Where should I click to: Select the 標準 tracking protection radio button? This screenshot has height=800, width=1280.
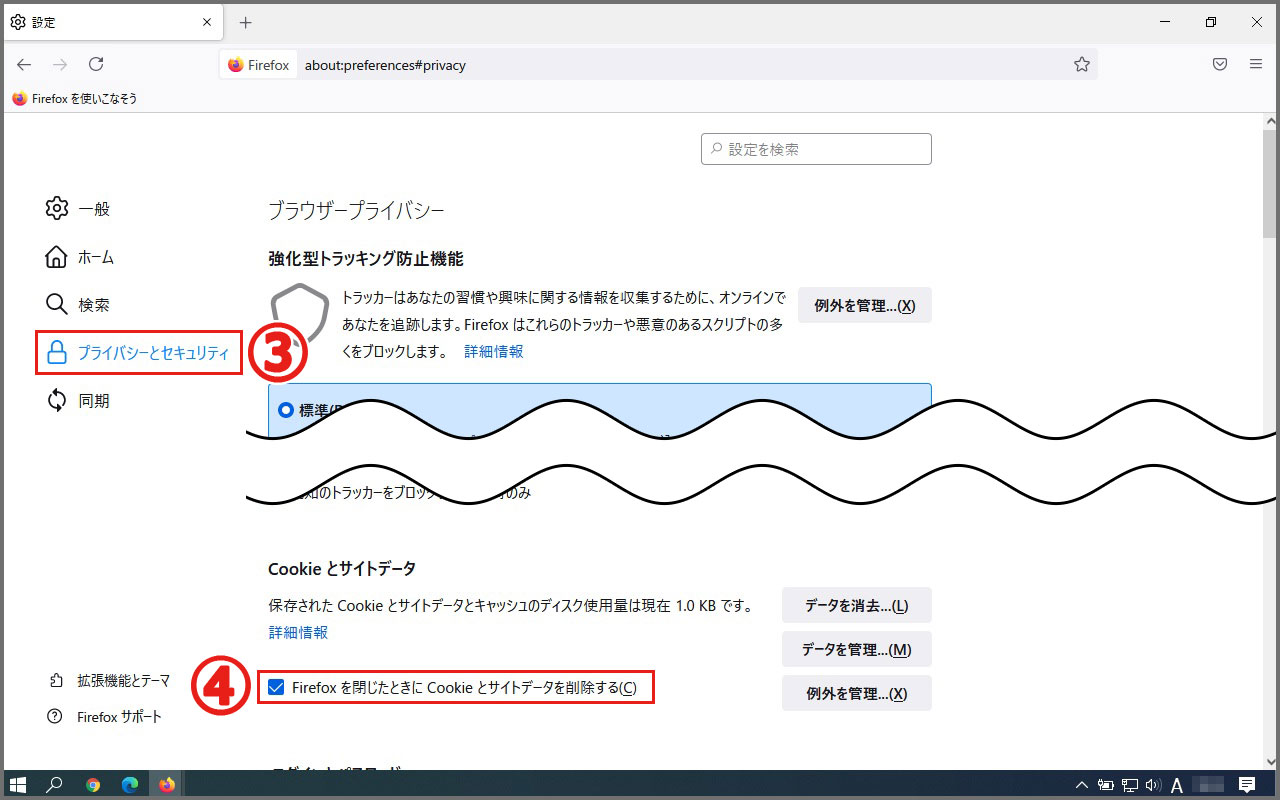click(x=288, y=410)
